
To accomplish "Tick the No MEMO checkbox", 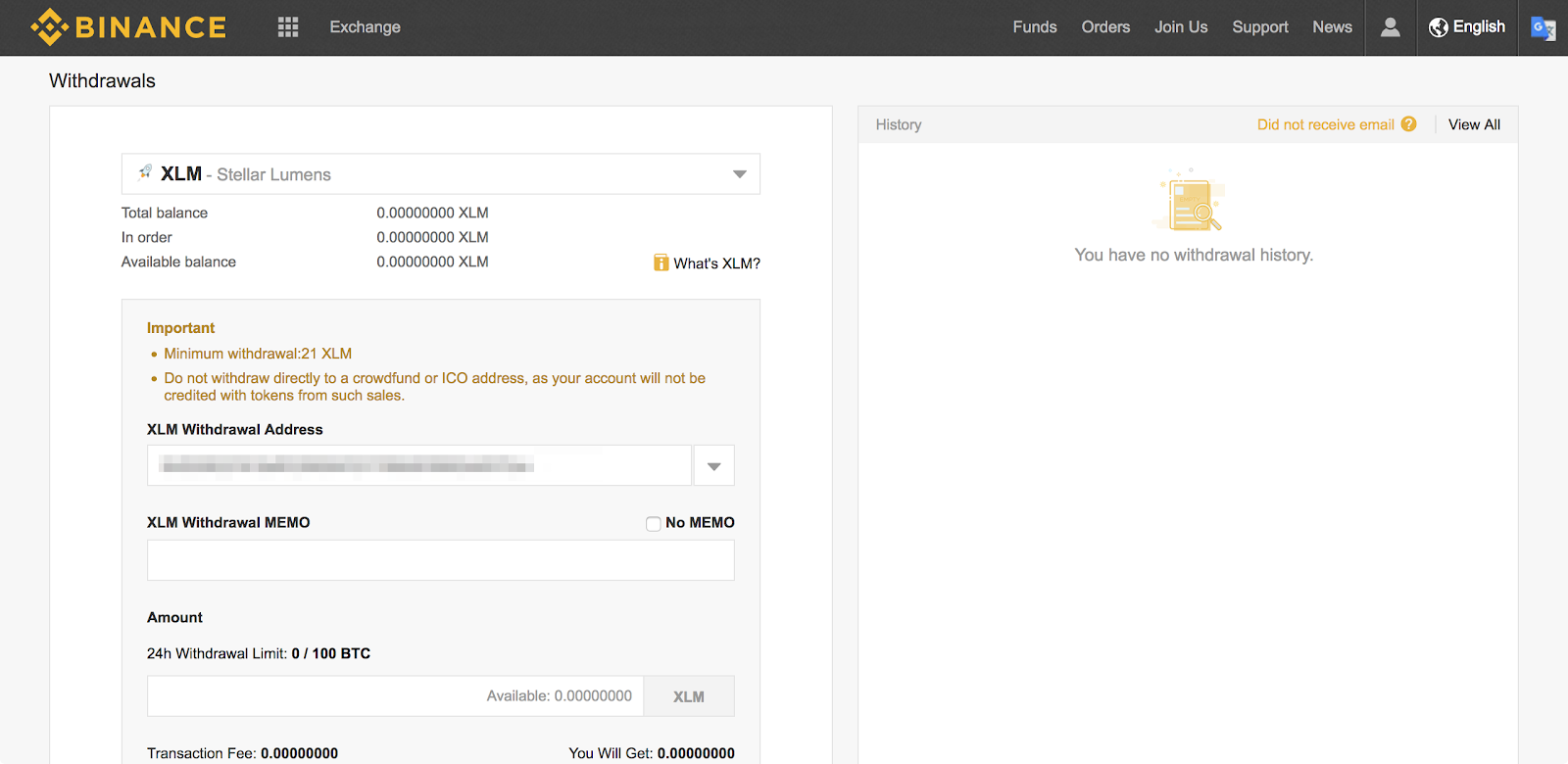I will pos(653,524).
